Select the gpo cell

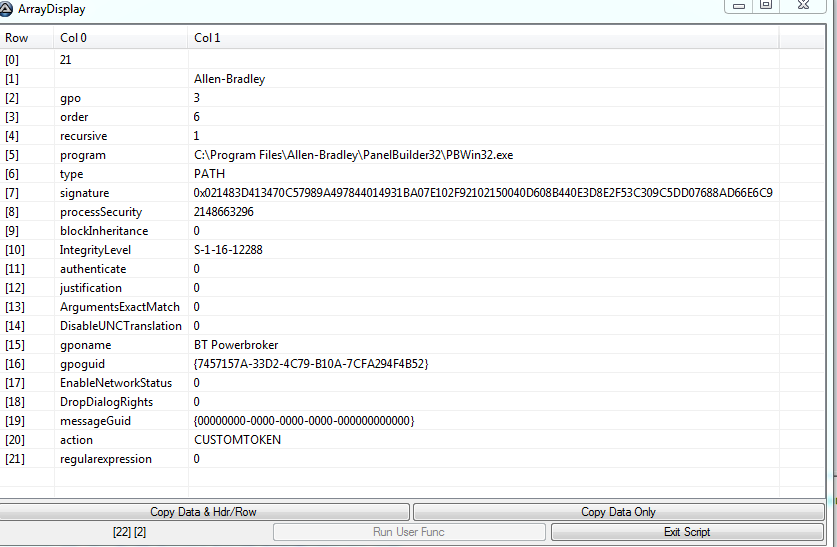click(x=70, y=98)
